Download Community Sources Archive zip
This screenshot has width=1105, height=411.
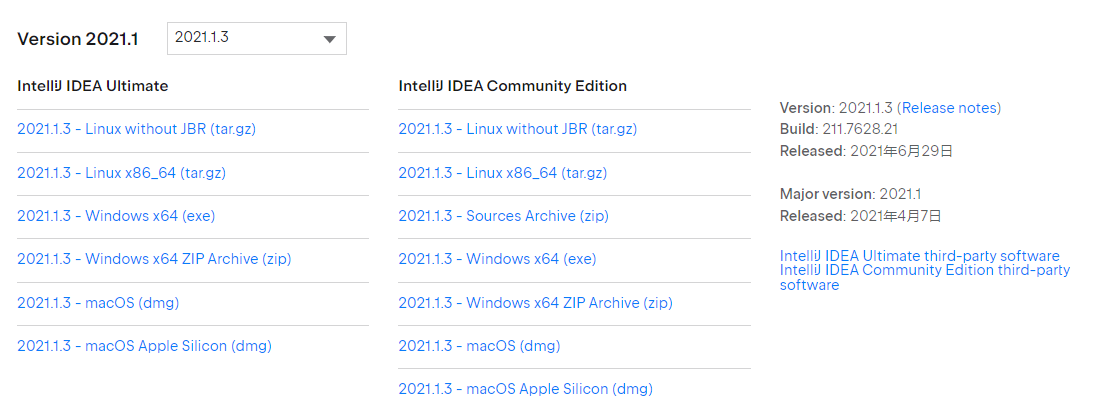(501, 216)
